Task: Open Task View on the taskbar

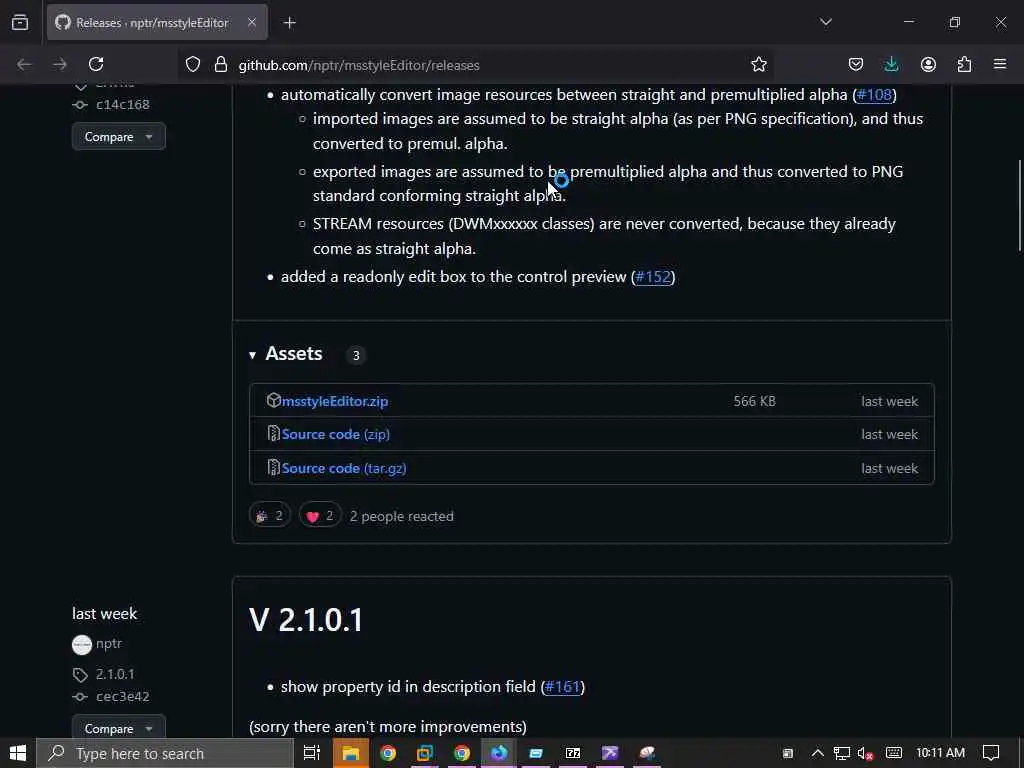Action: tap(312, 753)
